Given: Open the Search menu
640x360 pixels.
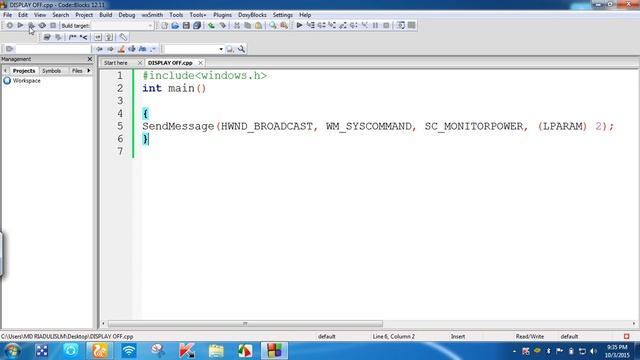Looking at the screenshot, I should point(60,15).
